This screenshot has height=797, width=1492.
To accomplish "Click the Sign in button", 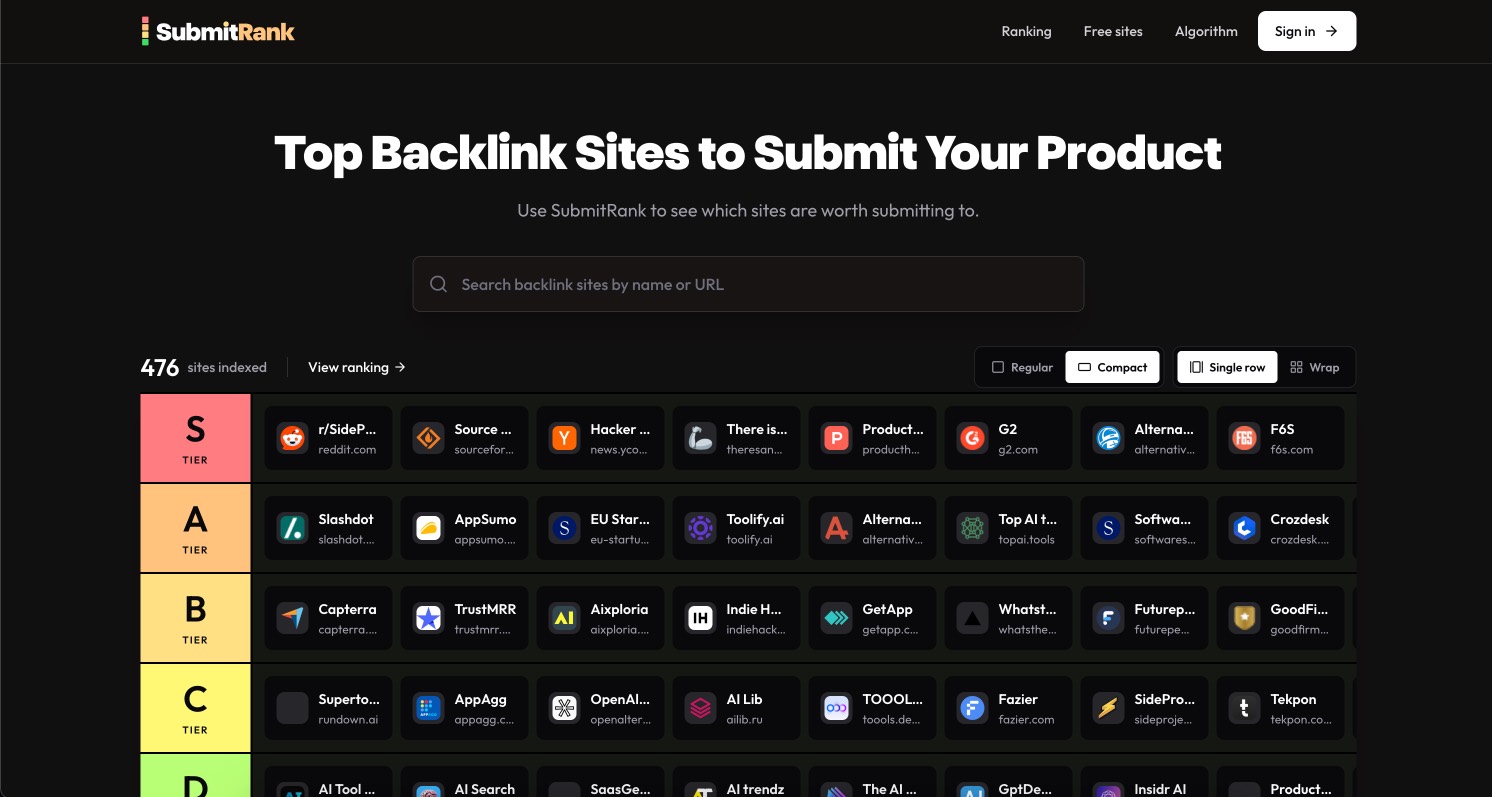I will click(x=1307, y=31).
